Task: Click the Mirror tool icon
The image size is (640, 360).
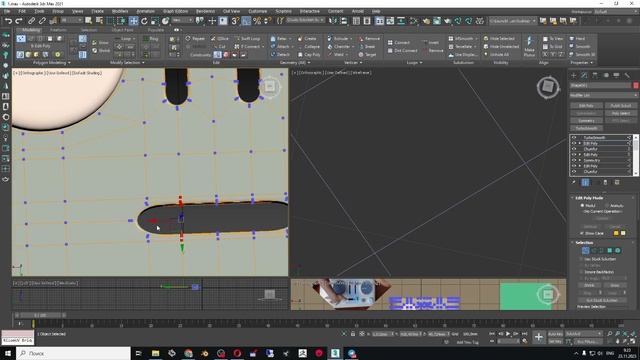Action: tap(333, 21)
